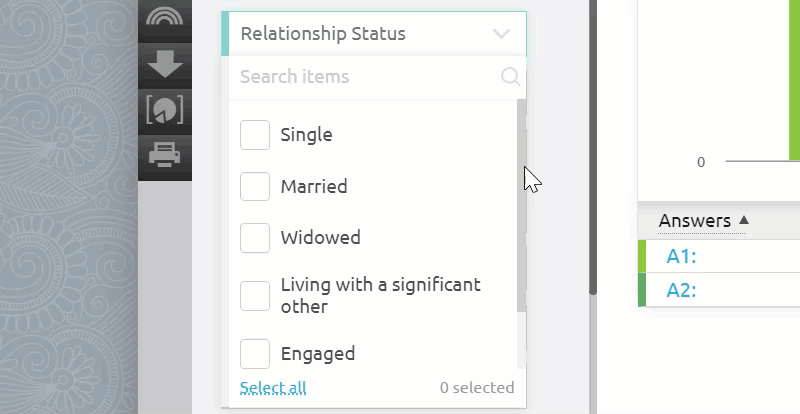This screenshot has height=414, width=800.
Task: Check the Engaged checkbox
Action: click(255, 353)
